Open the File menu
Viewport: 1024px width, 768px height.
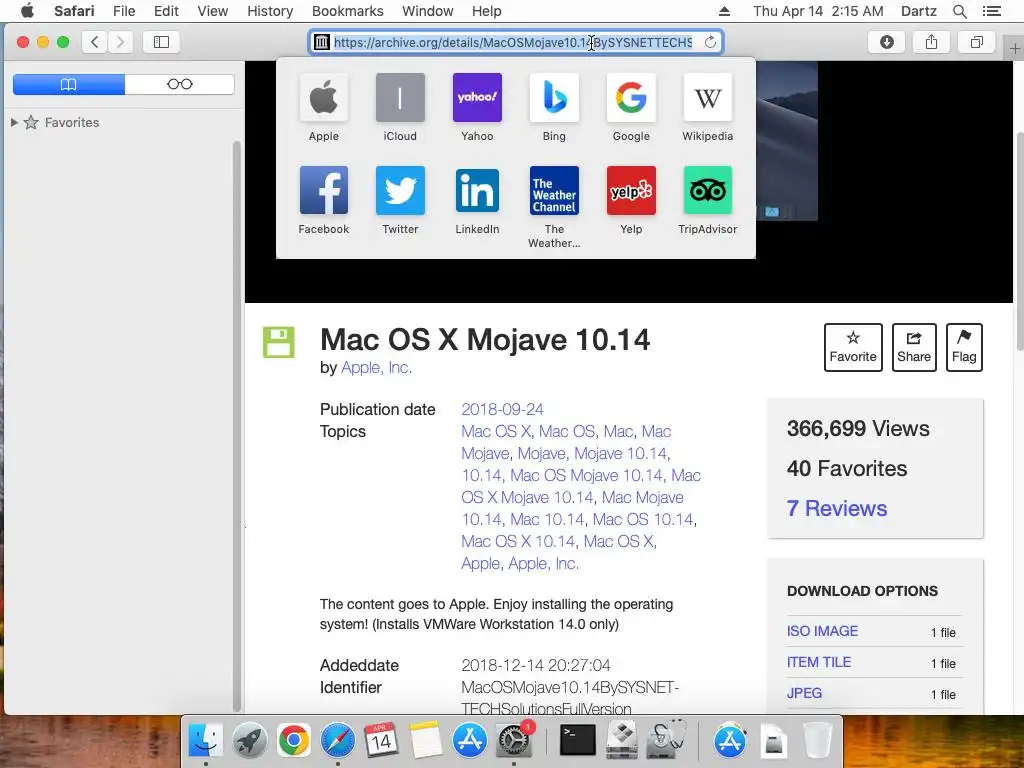pyautogui.click(x=123, y=11)
